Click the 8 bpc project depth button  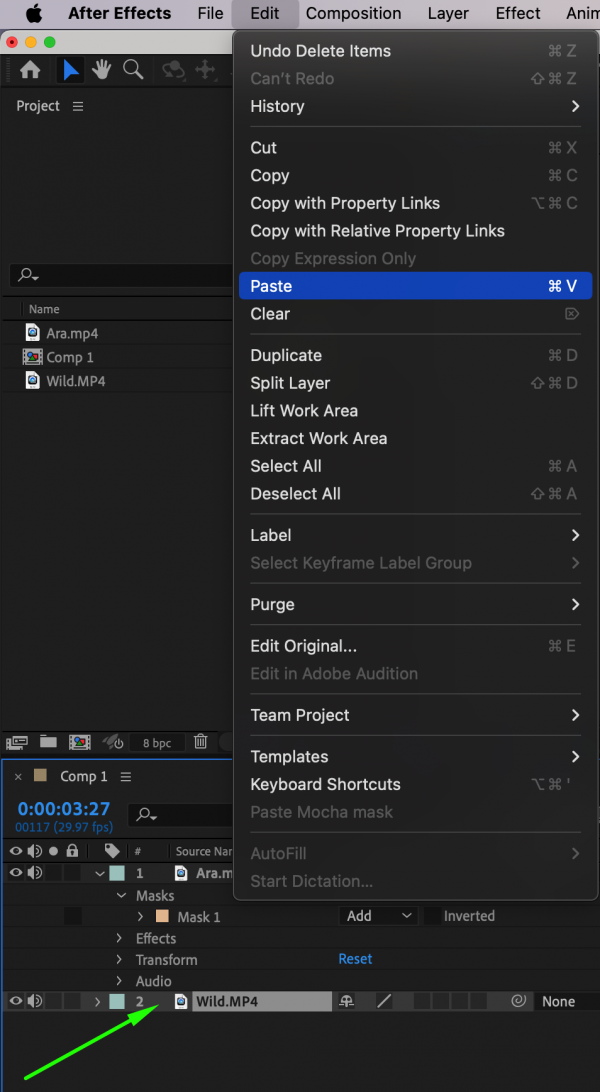click(157, 742)
